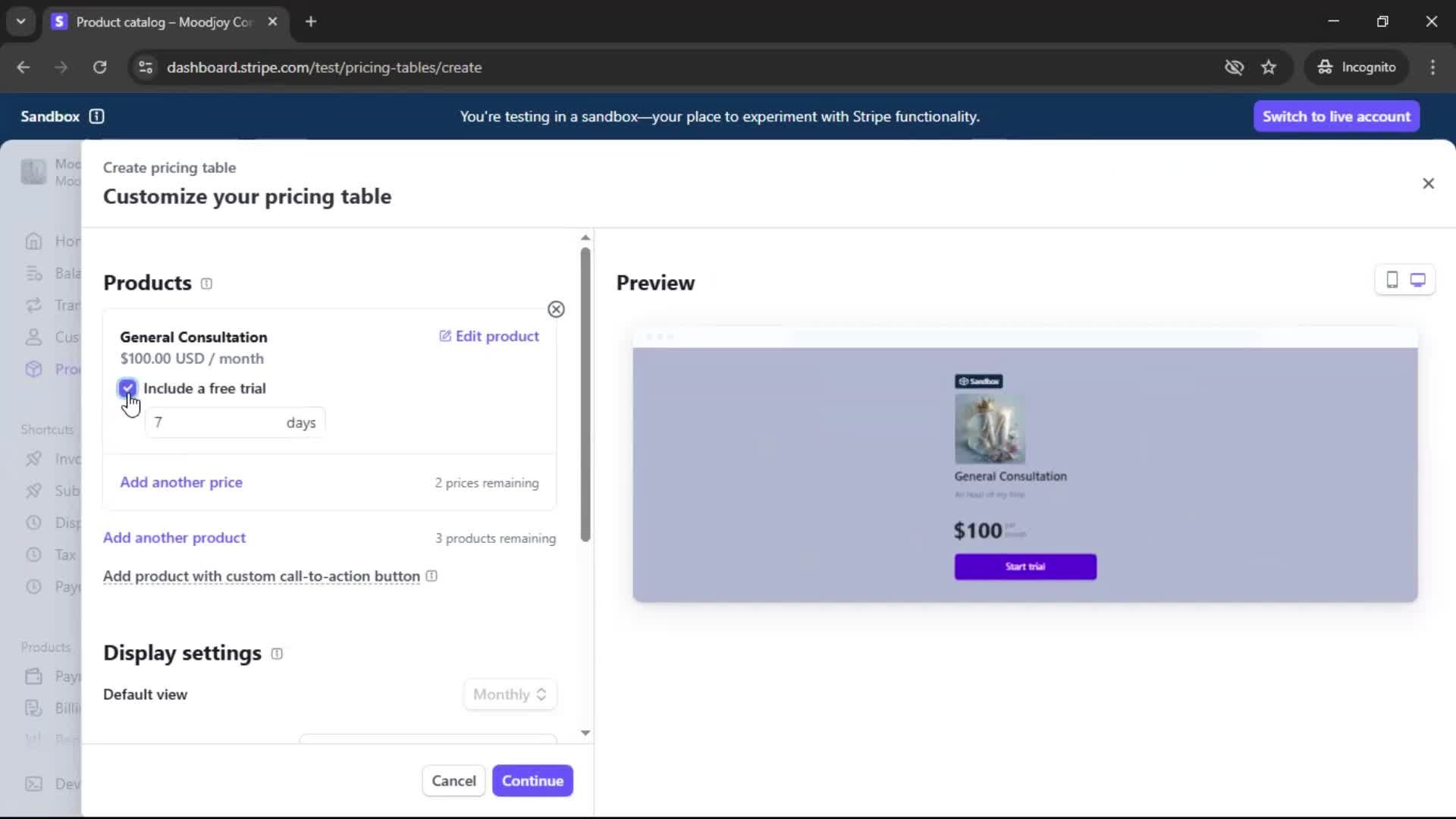Click info icon beside custom call-to-action link

click(431, 576)
